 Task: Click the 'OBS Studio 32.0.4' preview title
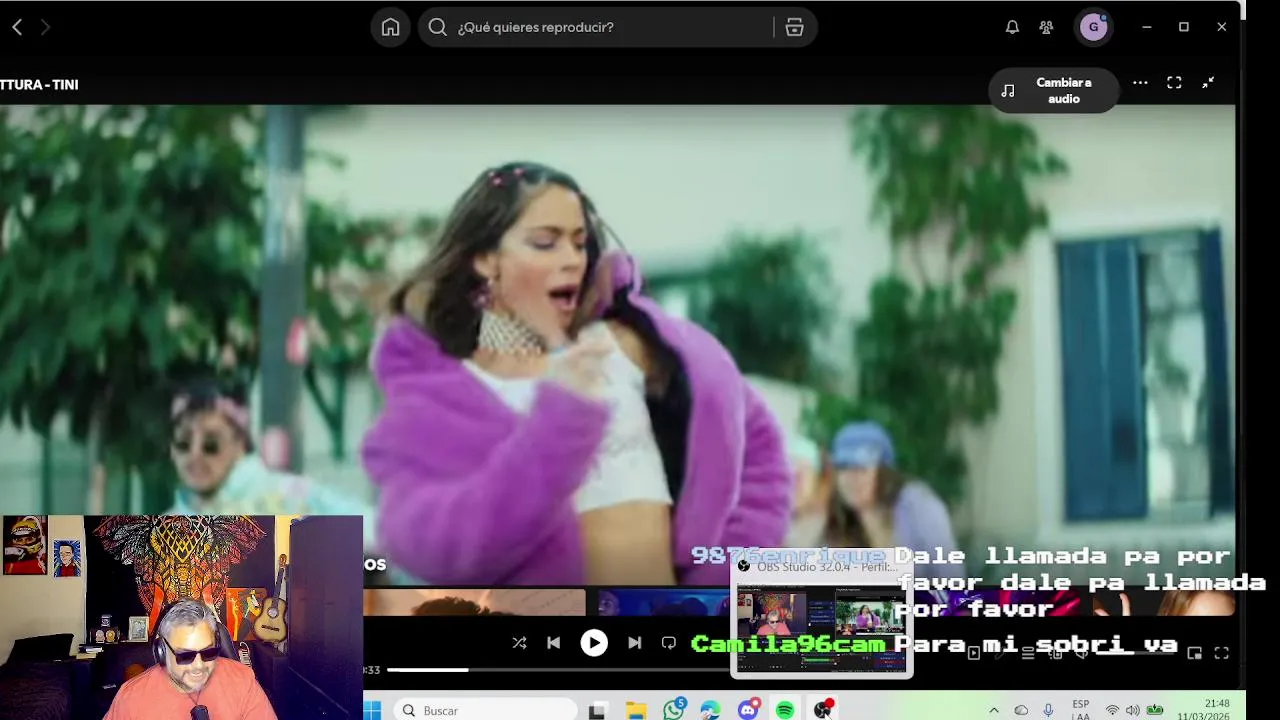826,566
